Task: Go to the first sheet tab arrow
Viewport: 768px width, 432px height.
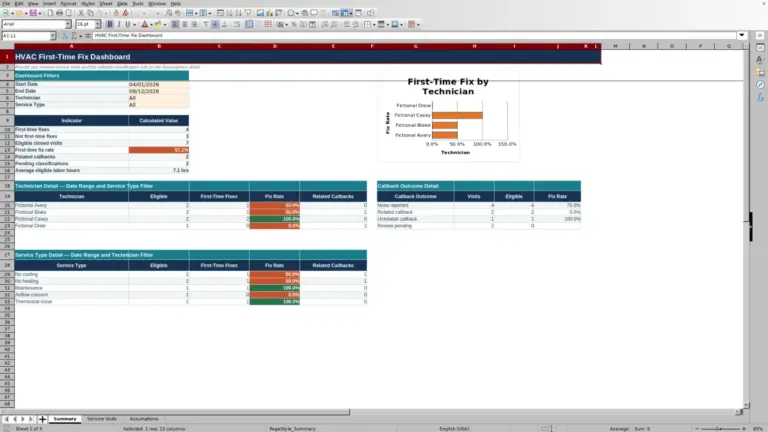Action: (6, 419)
